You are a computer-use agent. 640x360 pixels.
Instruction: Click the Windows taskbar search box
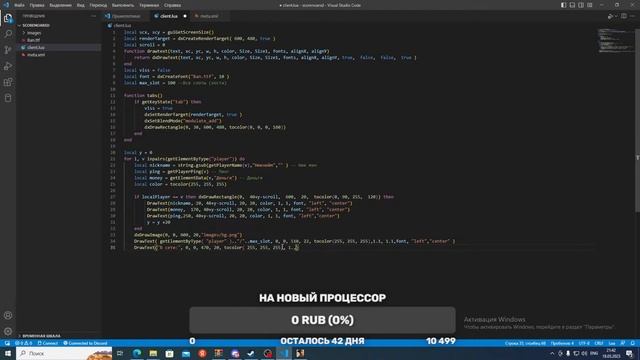[64, 353]
